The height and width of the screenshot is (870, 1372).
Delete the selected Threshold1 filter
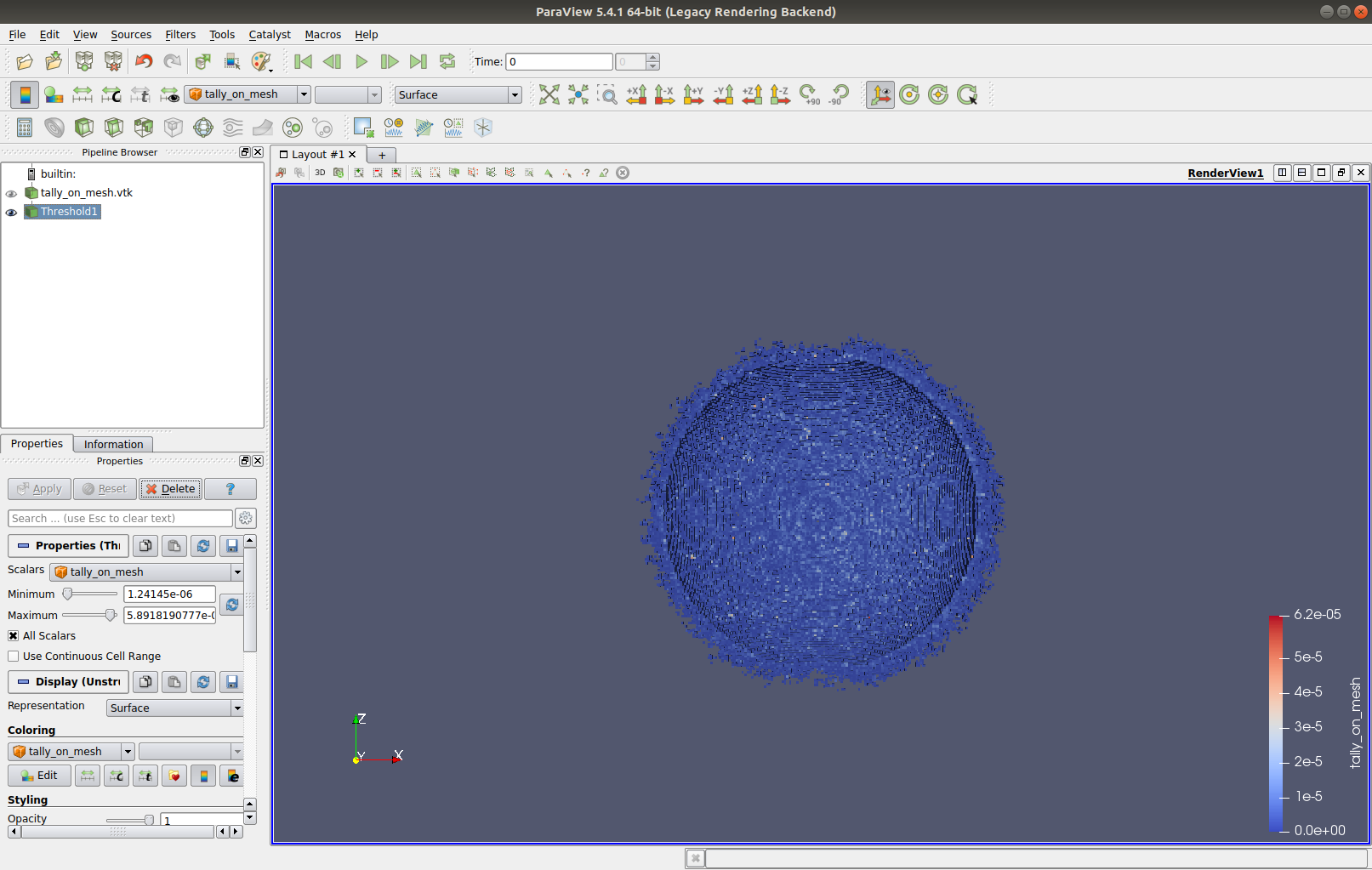(x=170, y=488)
